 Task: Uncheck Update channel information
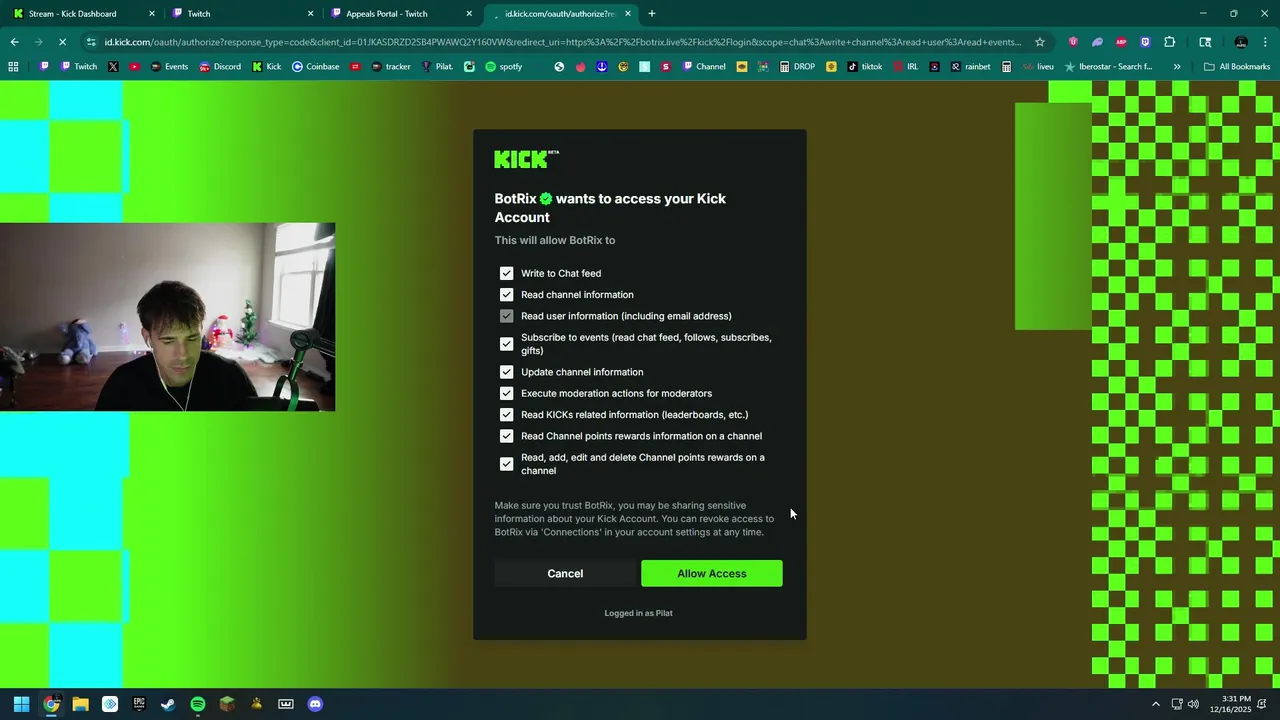point(506,372)
